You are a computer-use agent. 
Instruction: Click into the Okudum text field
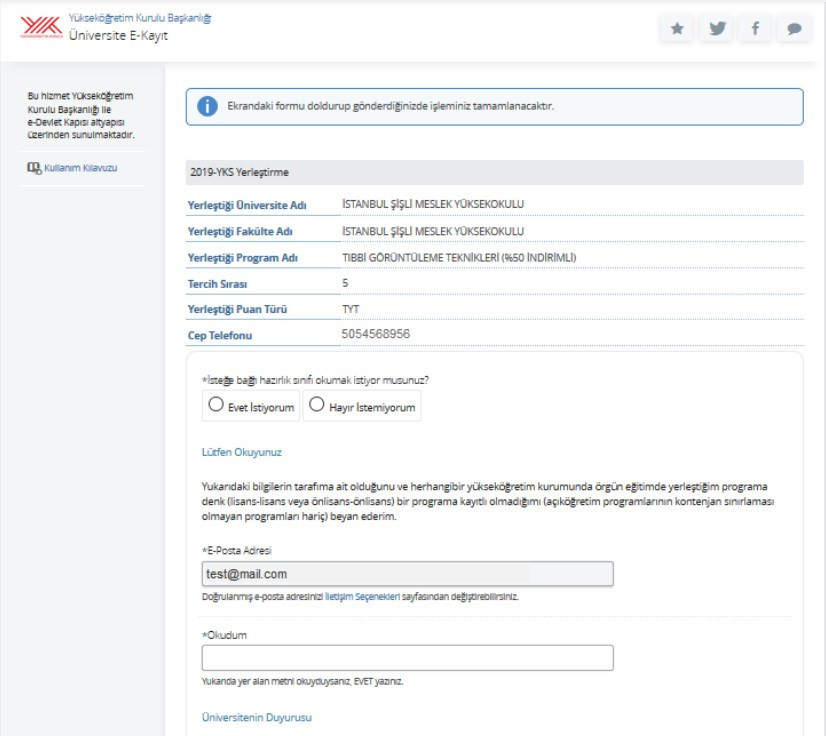coord(407,658)
